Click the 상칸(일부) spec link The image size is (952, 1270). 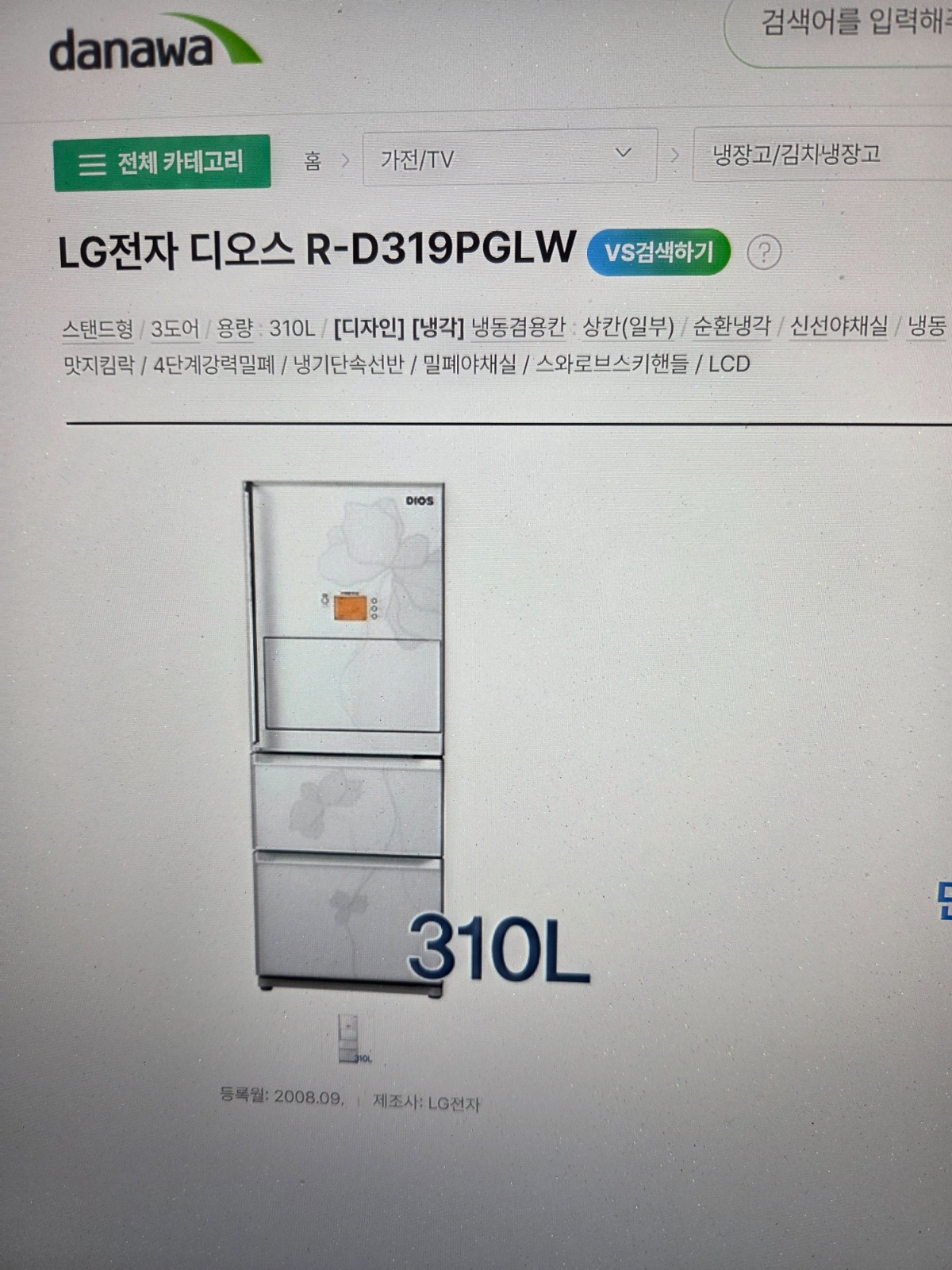[628, 327]
